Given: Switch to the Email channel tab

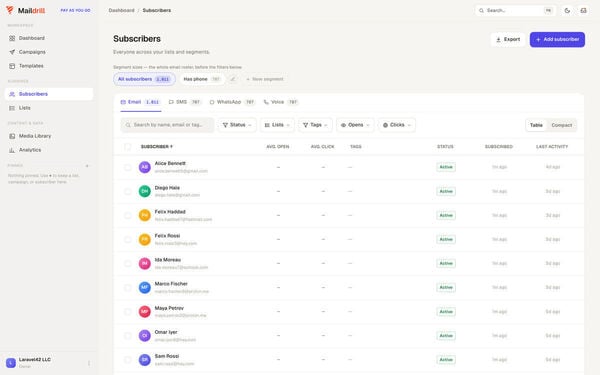Looking at the screenshot, I should tap(140, 102).
